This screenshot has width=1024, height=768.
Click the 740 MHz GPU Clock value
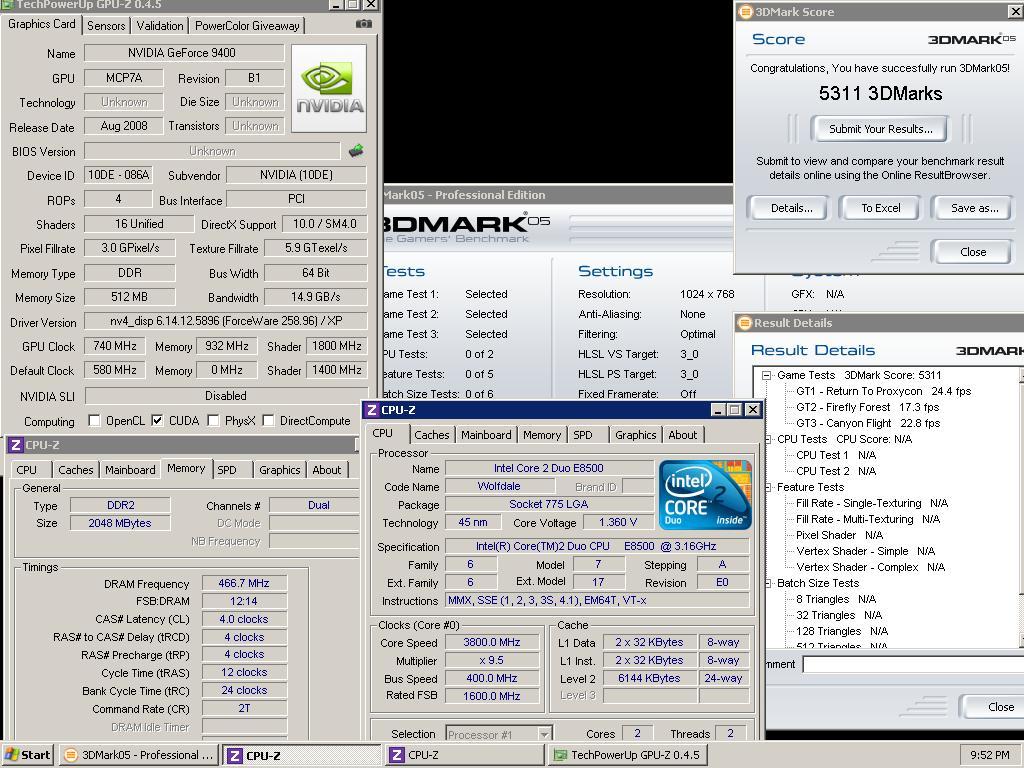115,346
